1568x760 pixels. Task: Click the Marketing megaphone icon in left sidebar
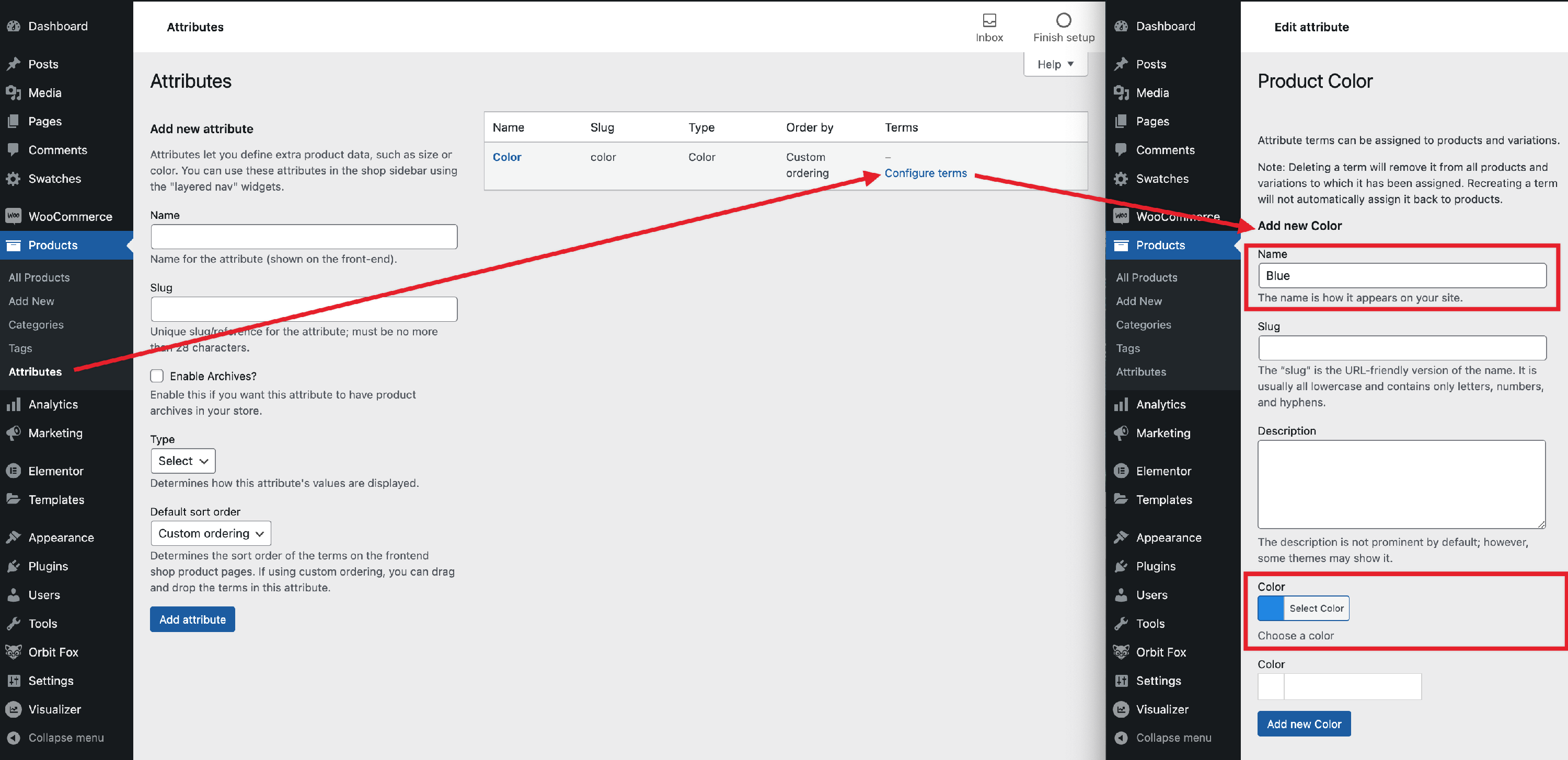(x=14, y=433)
